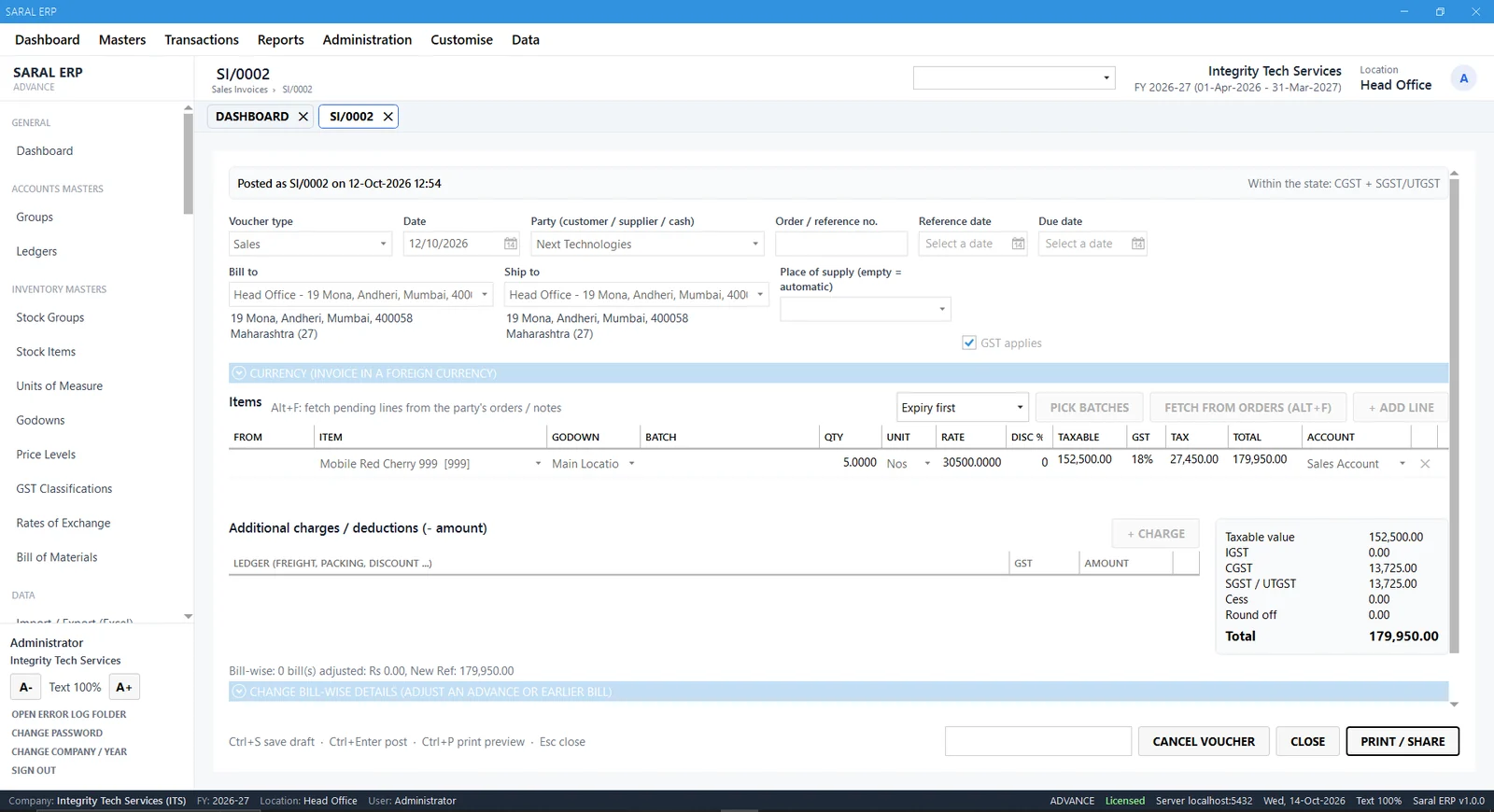
Task: Click the user avatar A icon
Action: coord(1463,78)
